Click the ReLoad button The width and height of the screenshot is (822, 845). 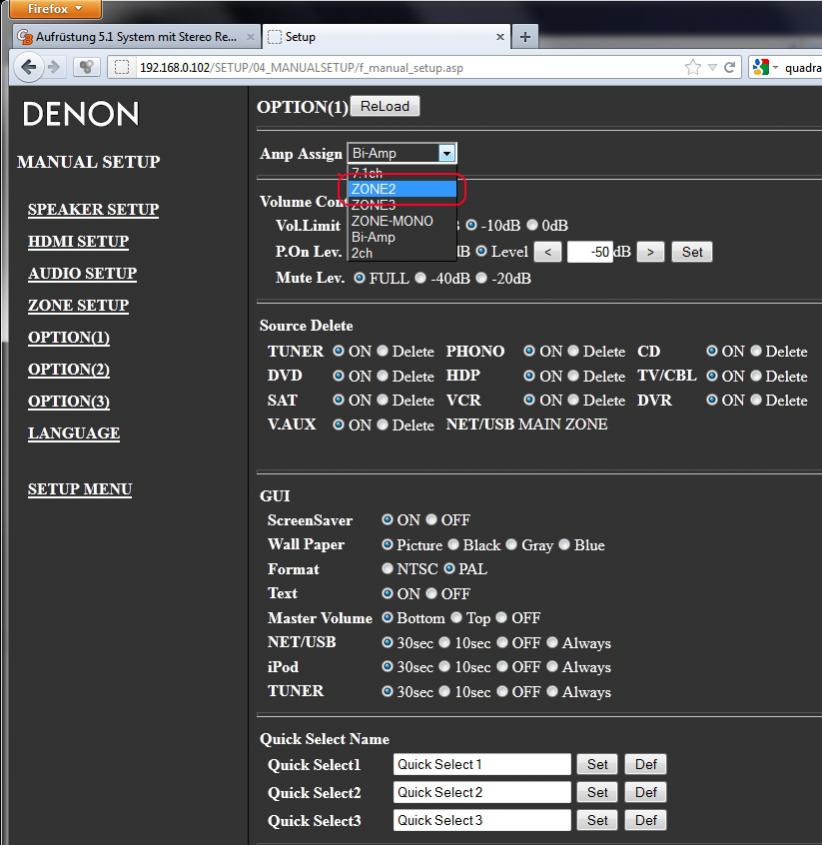(385, 106)
